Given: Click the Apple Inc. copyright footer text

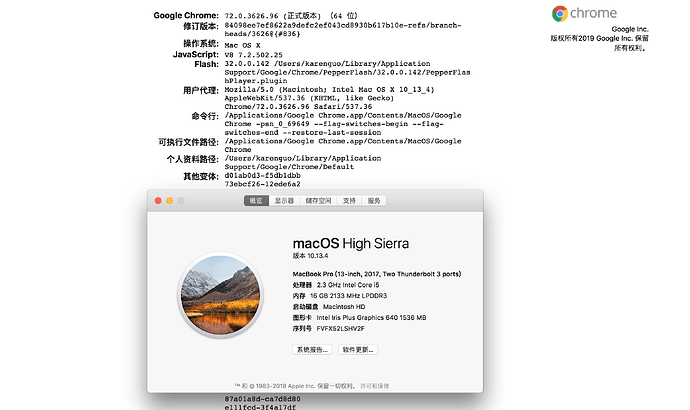Looking at the screenshot, I should [297, 386].
